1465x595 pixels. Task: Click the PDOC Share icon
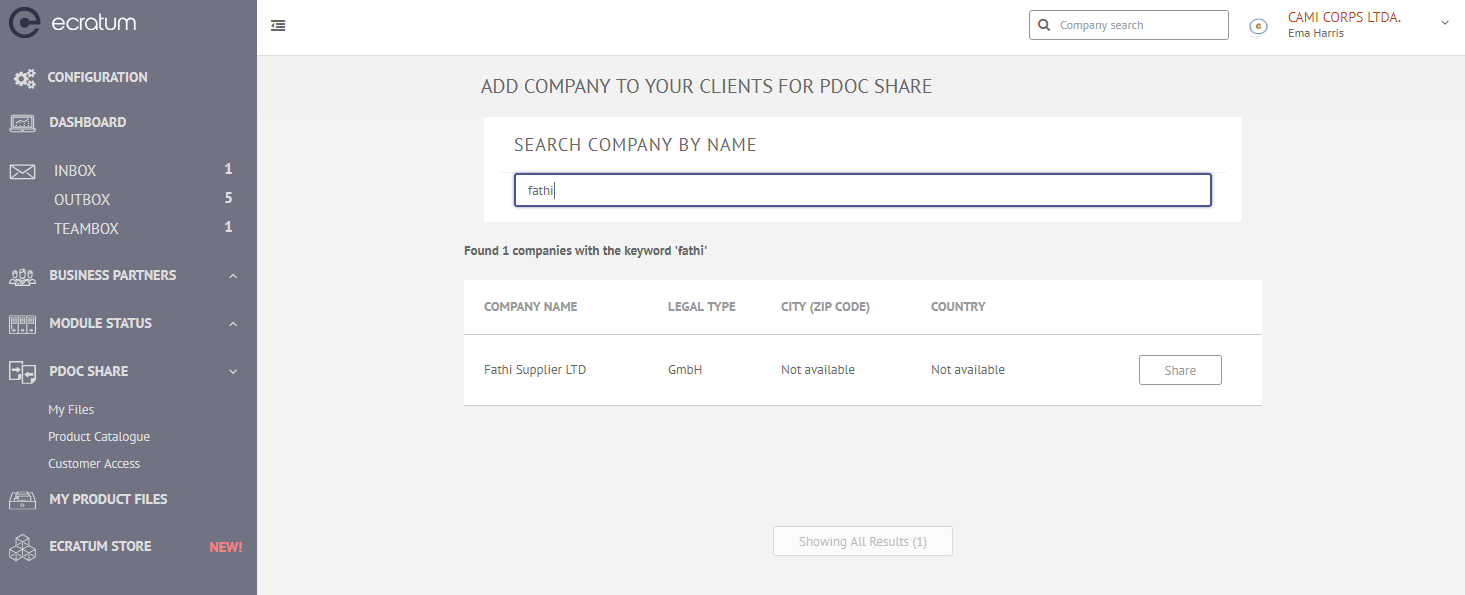point(23,372)
